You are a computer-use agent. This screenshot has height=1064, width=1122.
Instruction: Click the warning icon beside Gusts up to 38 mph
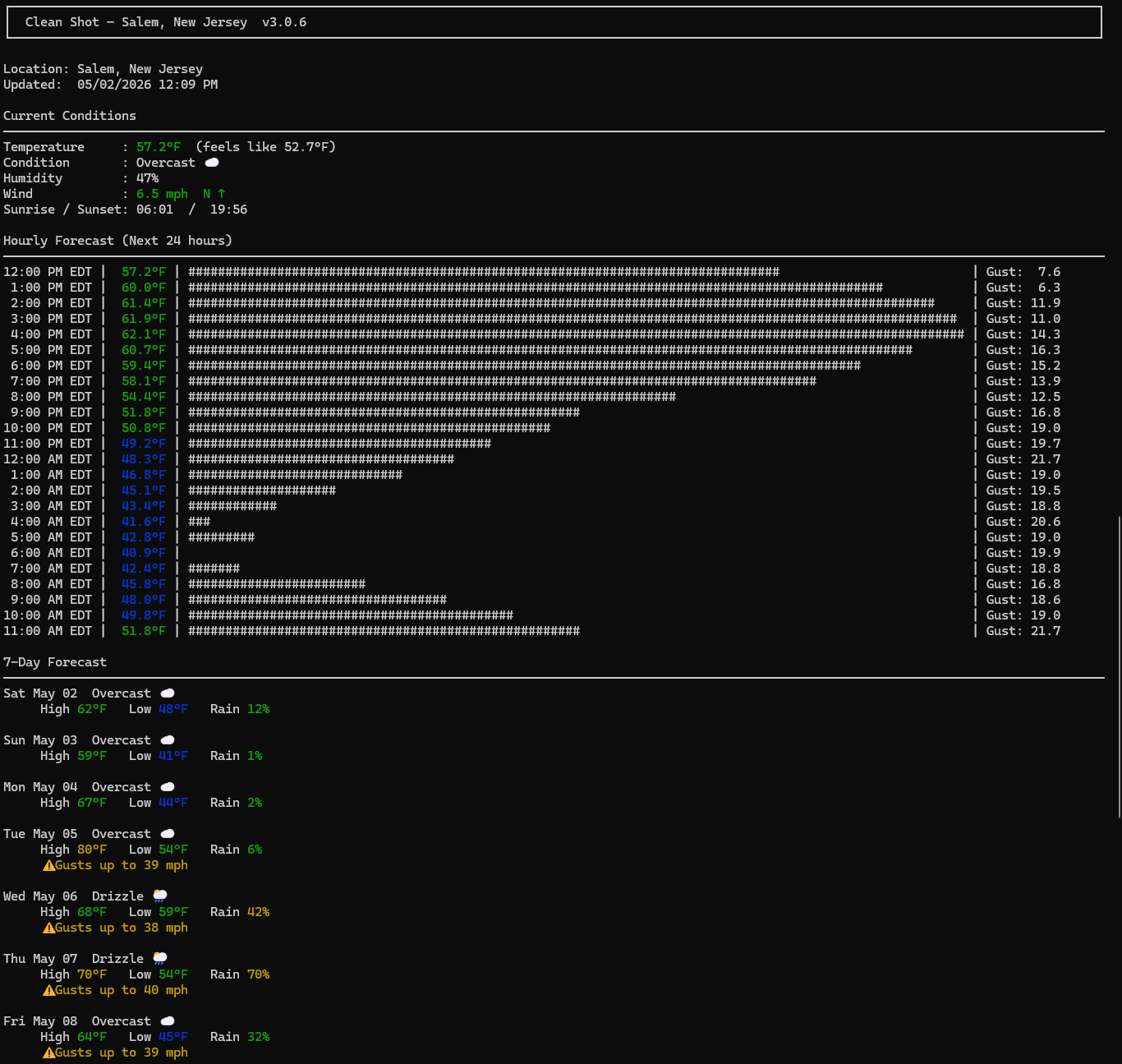(48, 928)
